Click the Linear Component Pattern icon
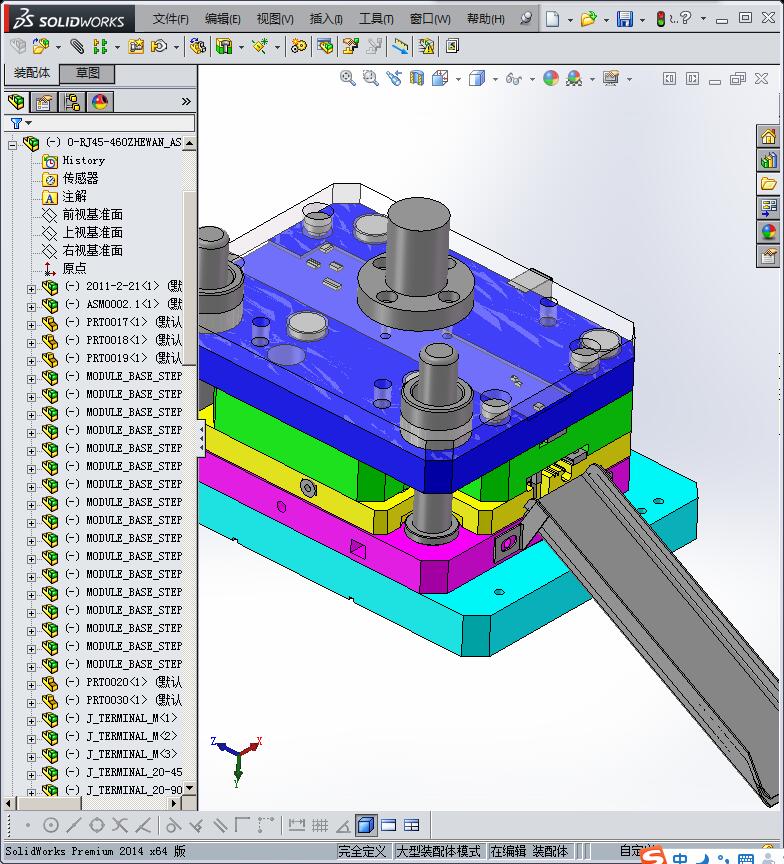 100,46
